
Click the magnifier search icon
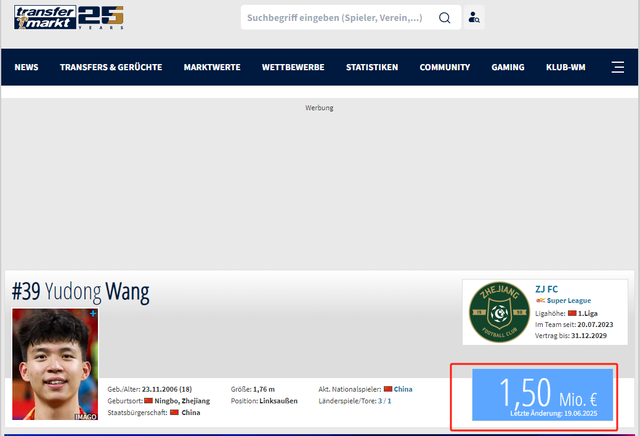pyautogui.click(x=444, y=18)
